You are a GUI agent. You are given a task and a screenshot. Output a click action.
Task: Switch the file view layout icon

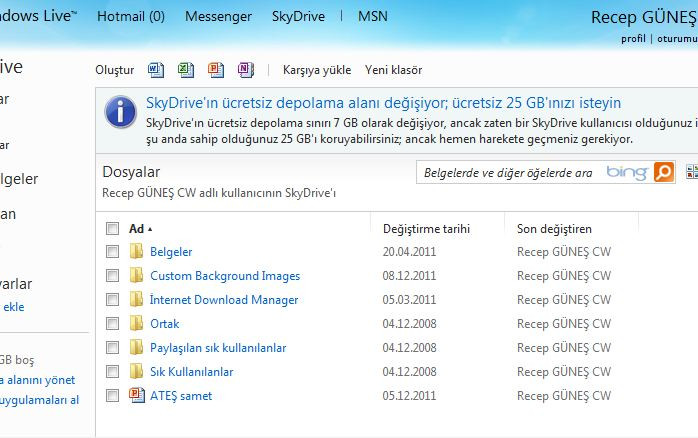coord(692,172)
